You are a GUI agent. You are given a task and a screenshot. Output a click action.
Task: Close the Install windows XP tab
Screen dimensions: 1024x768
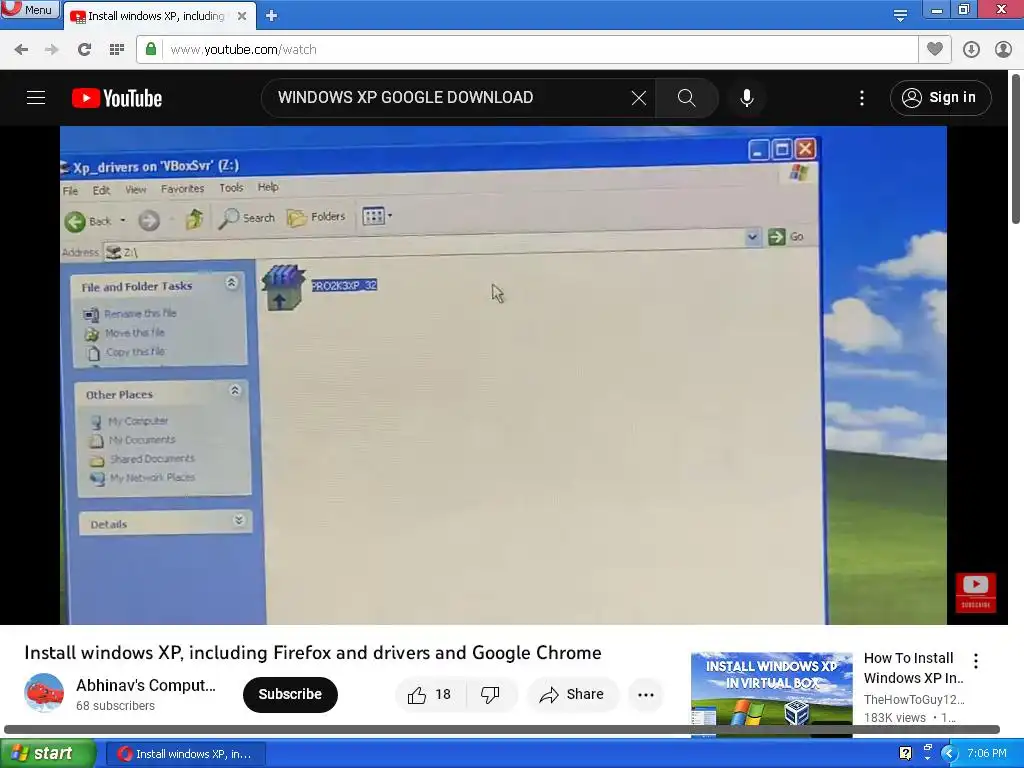tap(242, 16)
